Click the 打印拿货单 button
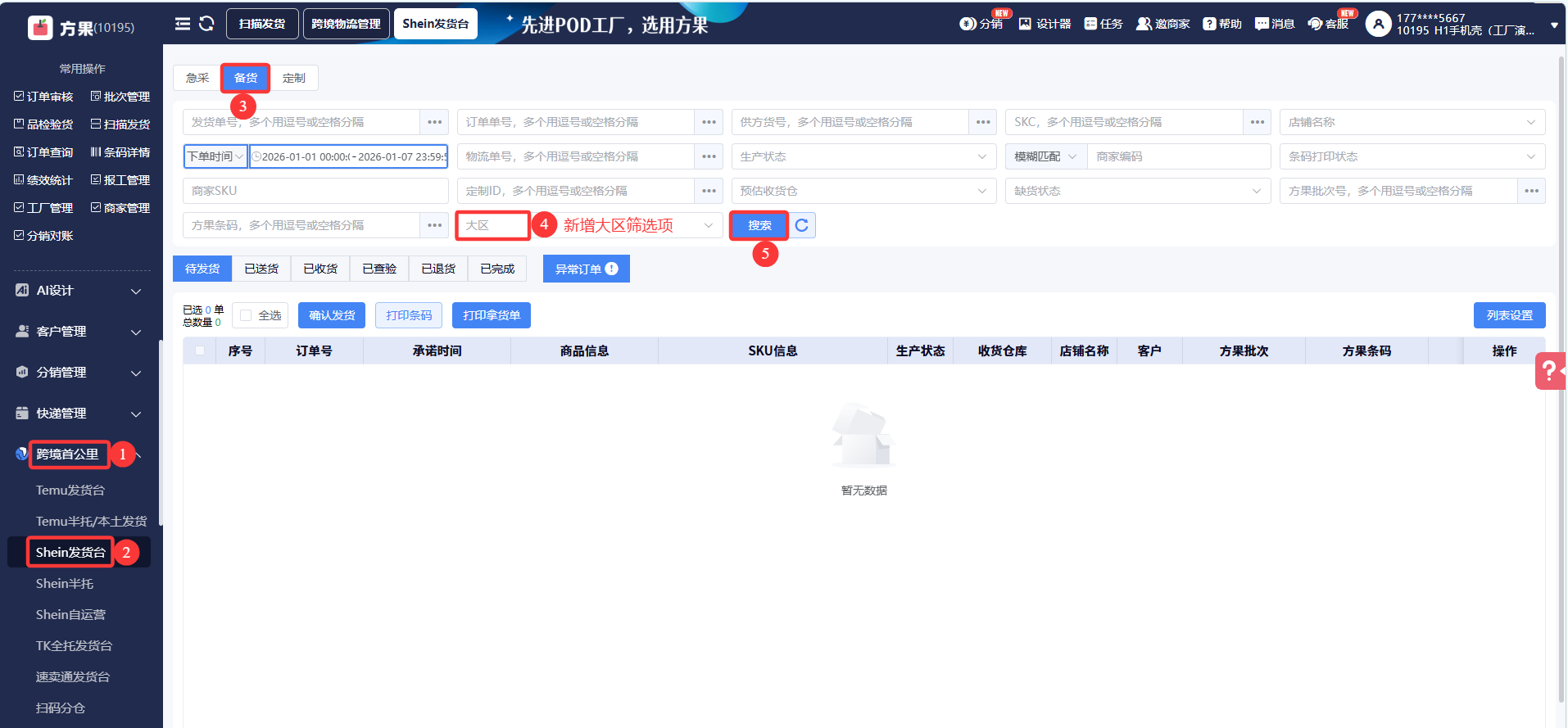Image resolution: width=1568 pixels, height=728 pixels. tap(492, 315)
